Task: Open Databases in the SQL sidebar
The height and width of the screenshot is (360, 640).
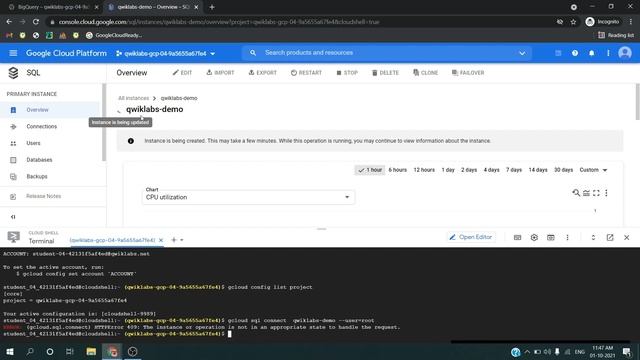Action: pos(50,160)
